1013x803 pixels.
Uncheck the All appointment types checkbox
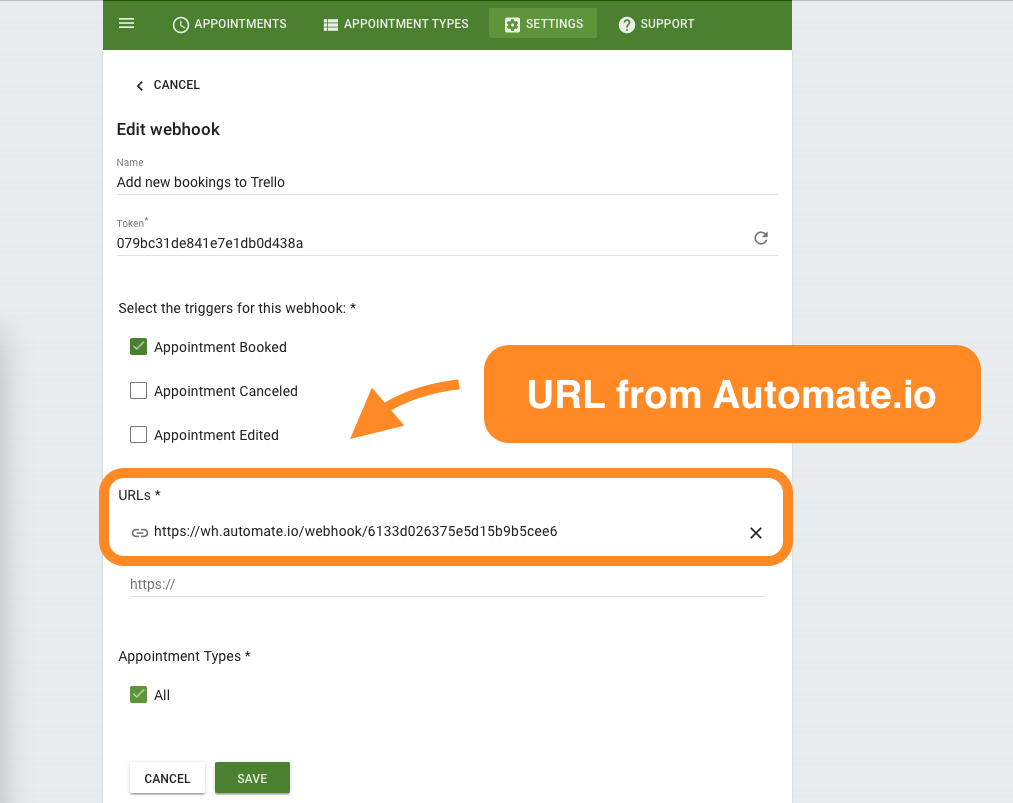[x=138, y=694]
